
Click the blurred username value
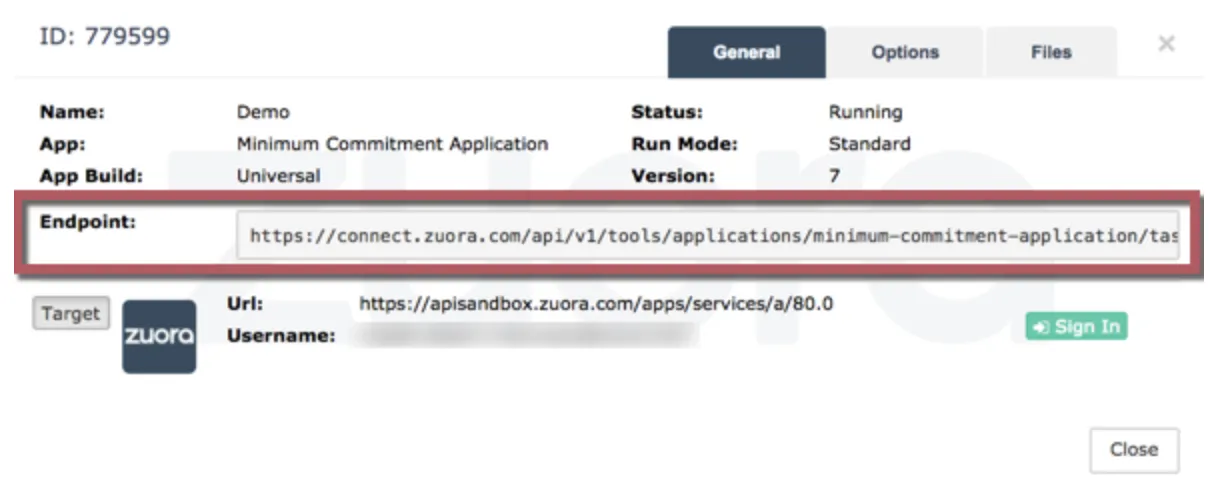(525, 336)
